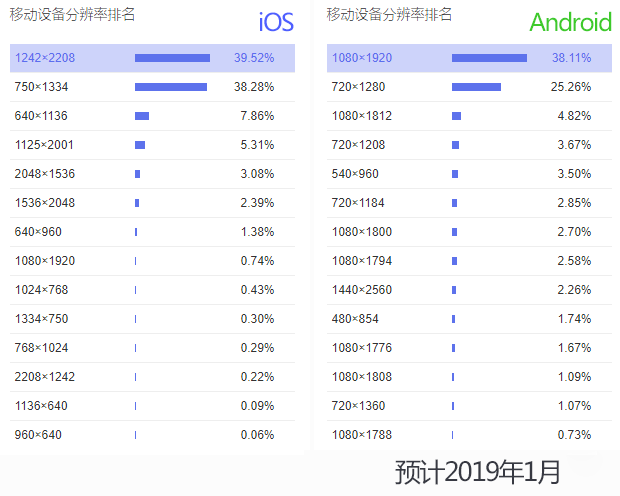Click the 1440×2560 resolution entry
Viewport: 620px width, 496px height.
click(364, 290)
